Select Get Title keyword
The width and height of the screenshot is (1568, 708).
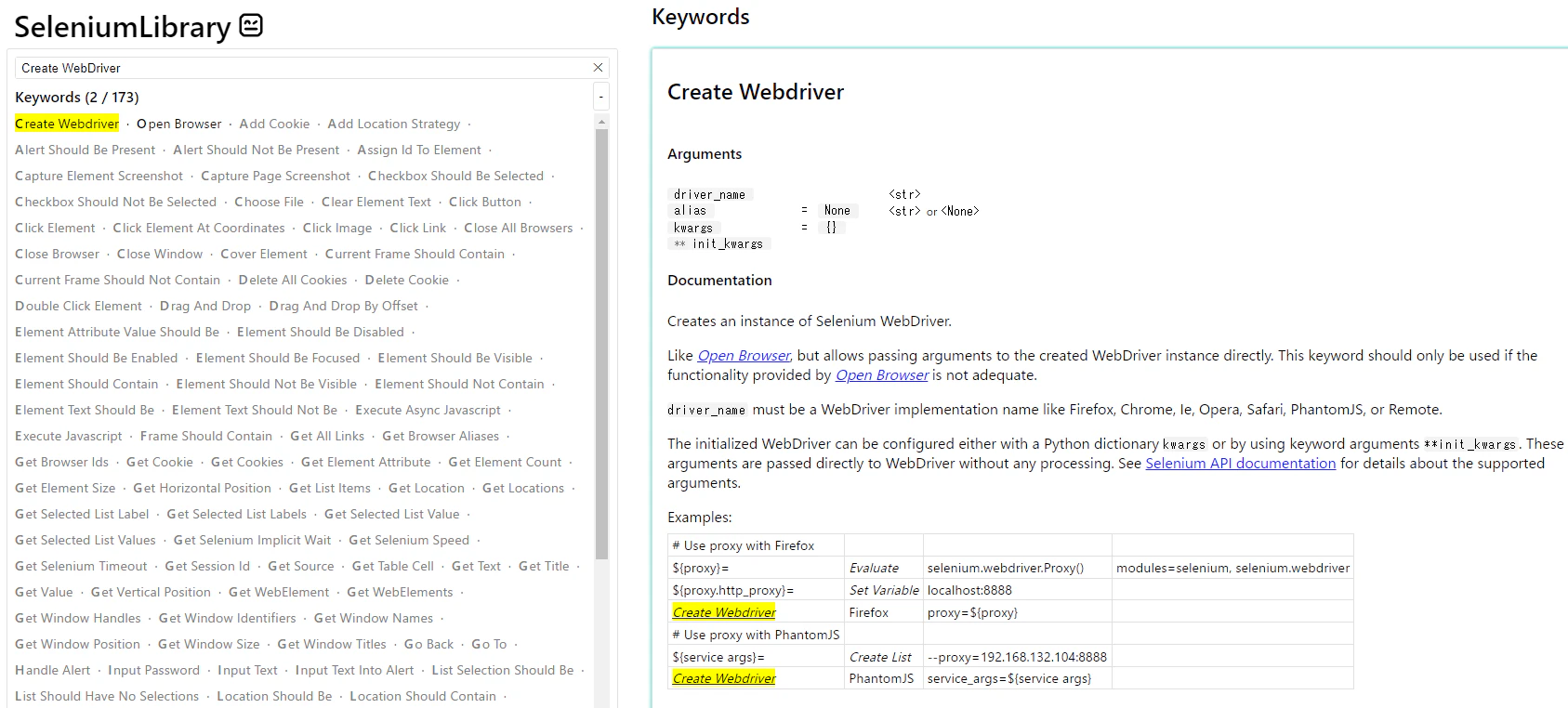pos(544,566)
